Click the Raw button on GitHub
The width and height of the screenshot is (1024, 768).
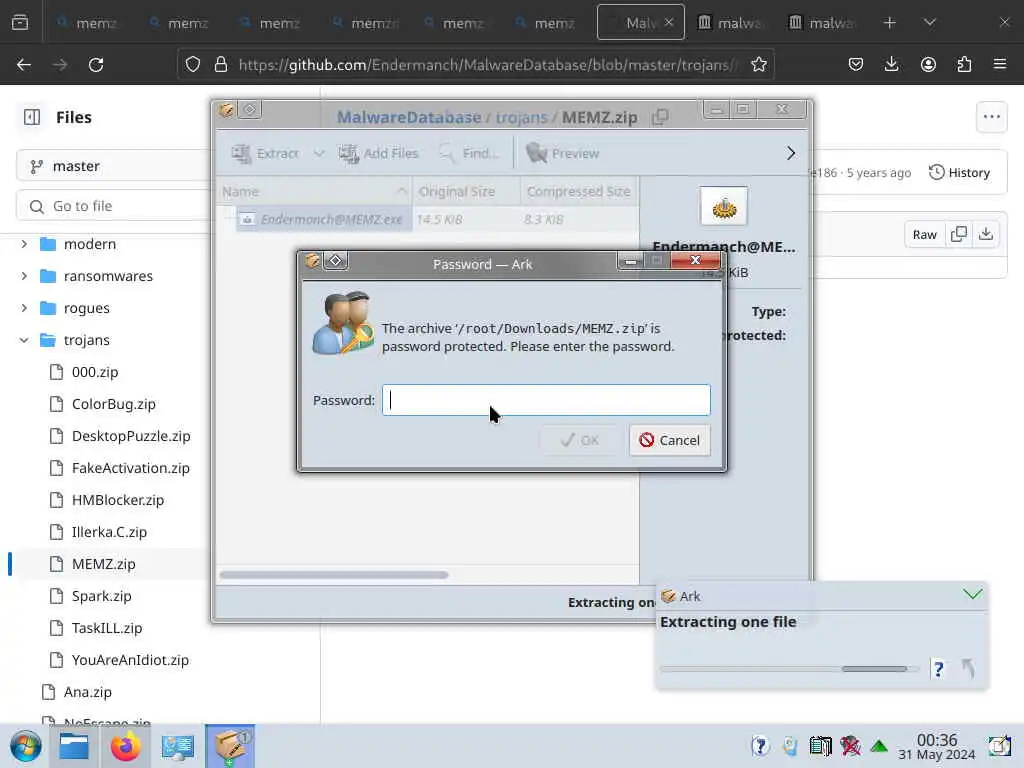(924, 234)
